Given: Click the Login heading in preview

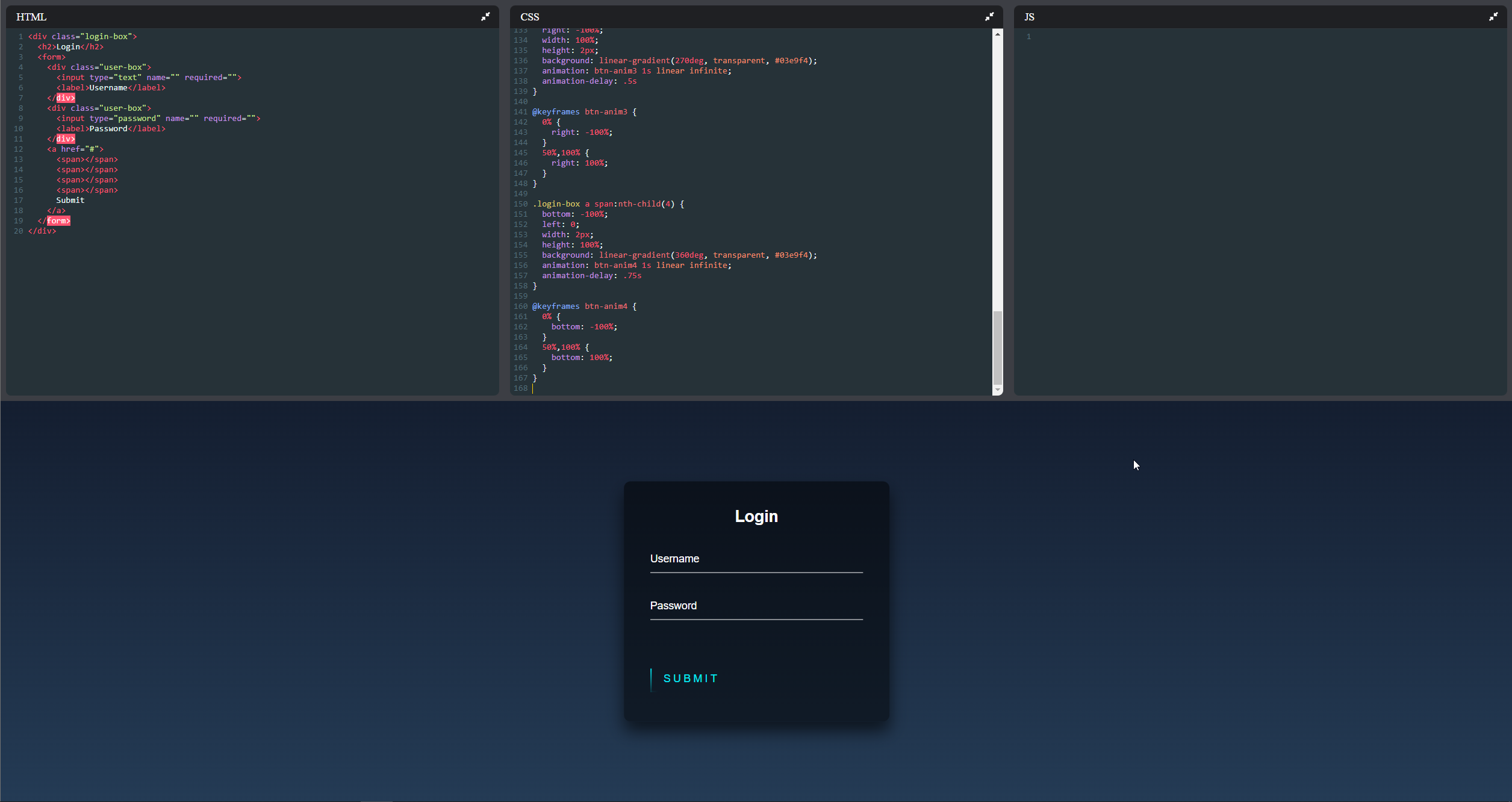Looking at the screenshot, I should (x=756, y=517).
